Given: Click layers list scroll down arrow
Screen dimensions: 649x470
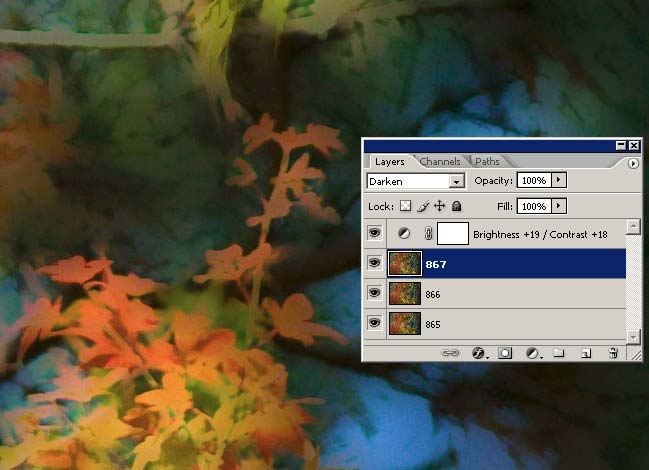Looking at the screenshot, I should [x=633, y=337].
